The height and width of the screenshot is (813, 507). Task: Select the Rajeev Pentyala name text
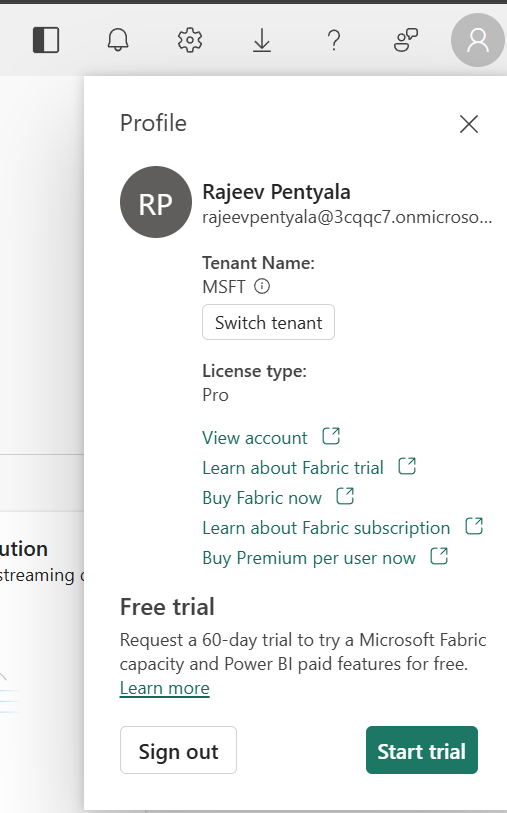click(276, 192)
